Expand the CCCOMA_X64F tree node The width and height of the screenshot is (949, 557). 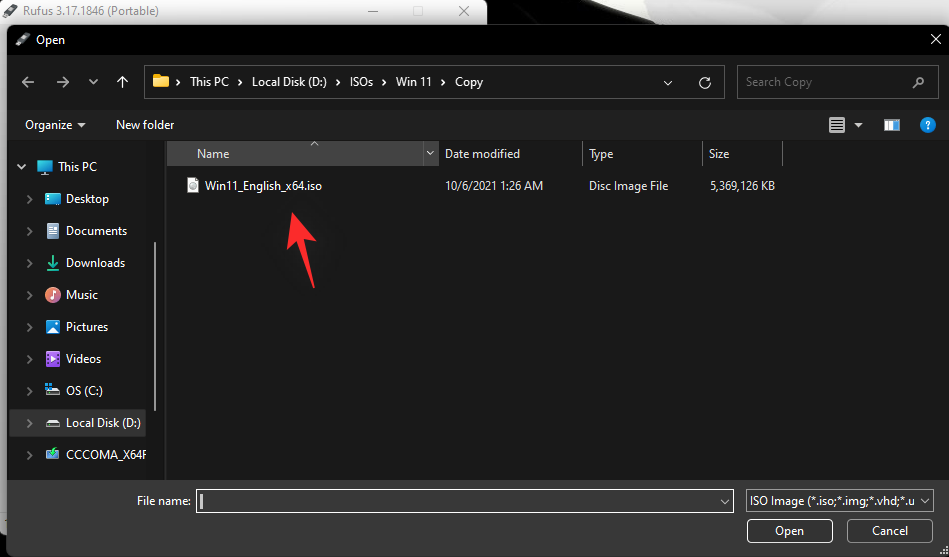coord(29,455)
